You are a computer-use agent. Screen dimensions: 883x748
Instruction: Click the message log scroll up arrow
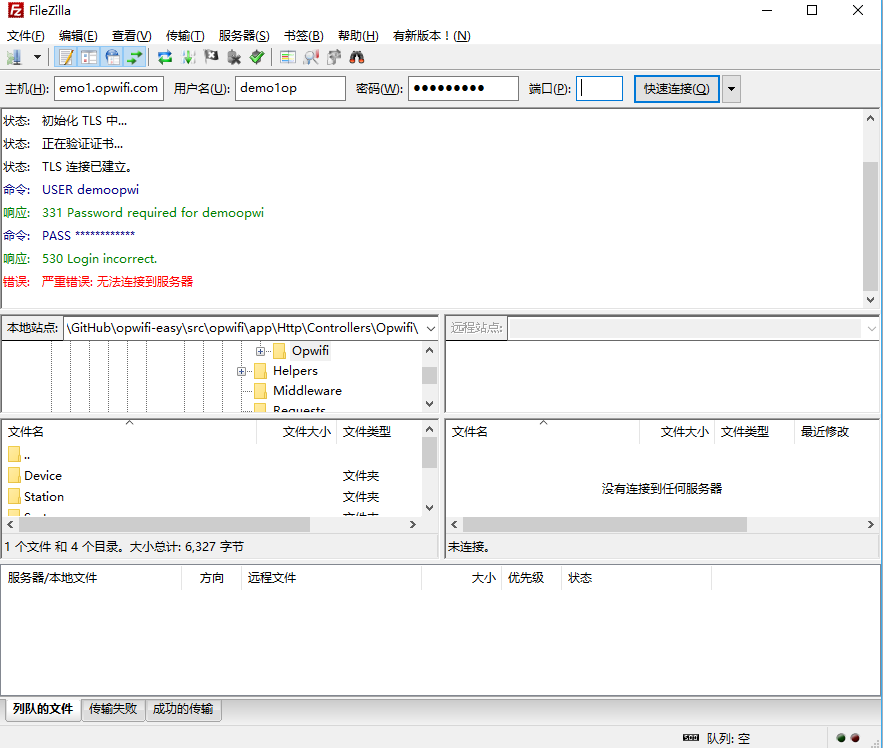pos(870,118)
